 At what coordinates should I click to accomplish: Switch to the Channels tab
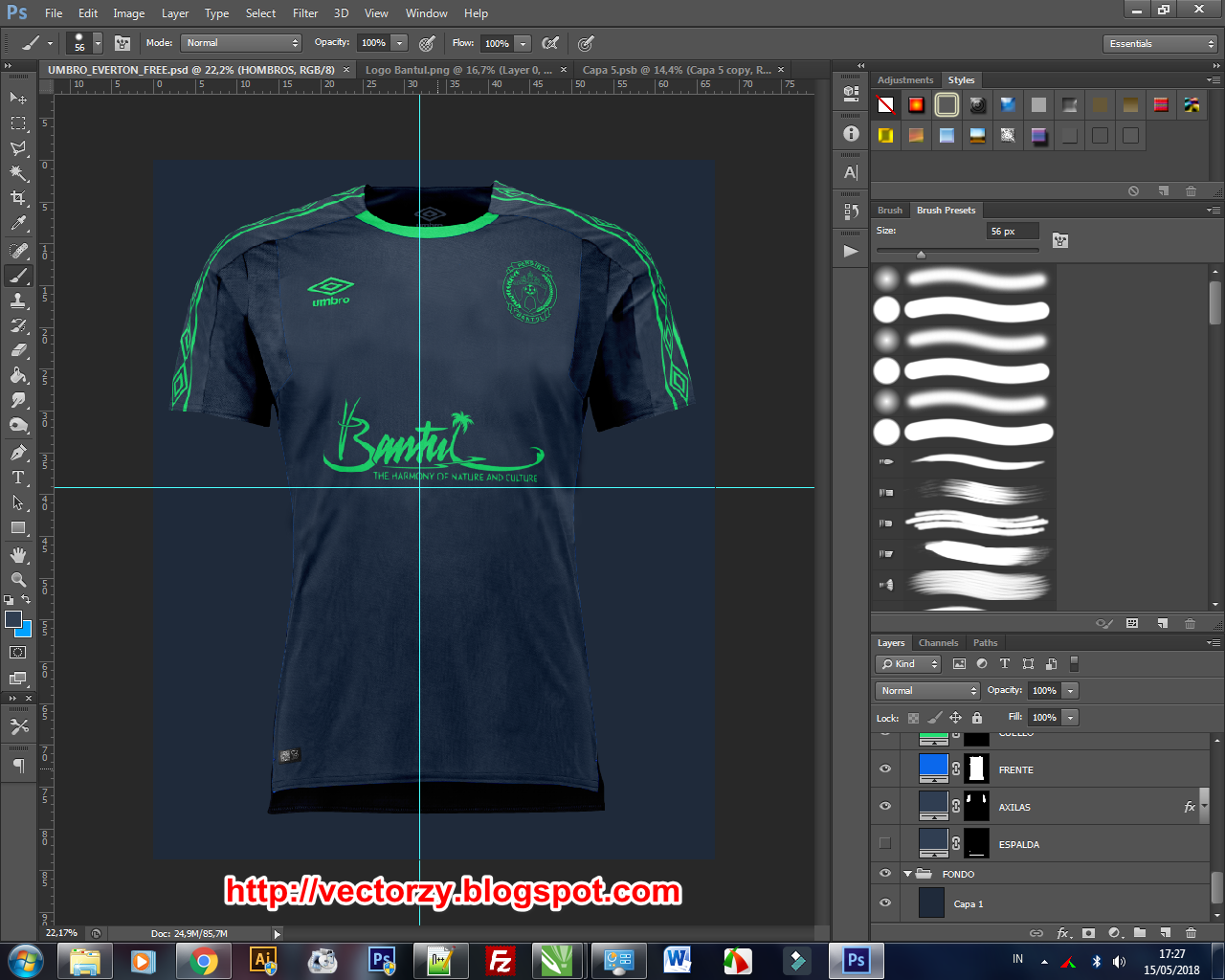pos(938,643)
